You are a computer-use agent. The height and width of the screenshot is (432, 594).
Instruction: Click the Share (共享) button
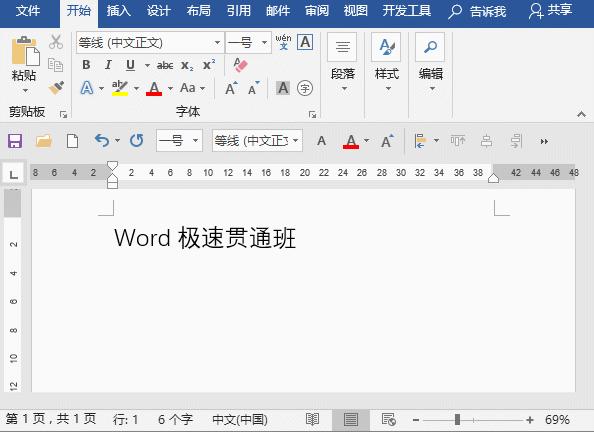tap(550, 11)
